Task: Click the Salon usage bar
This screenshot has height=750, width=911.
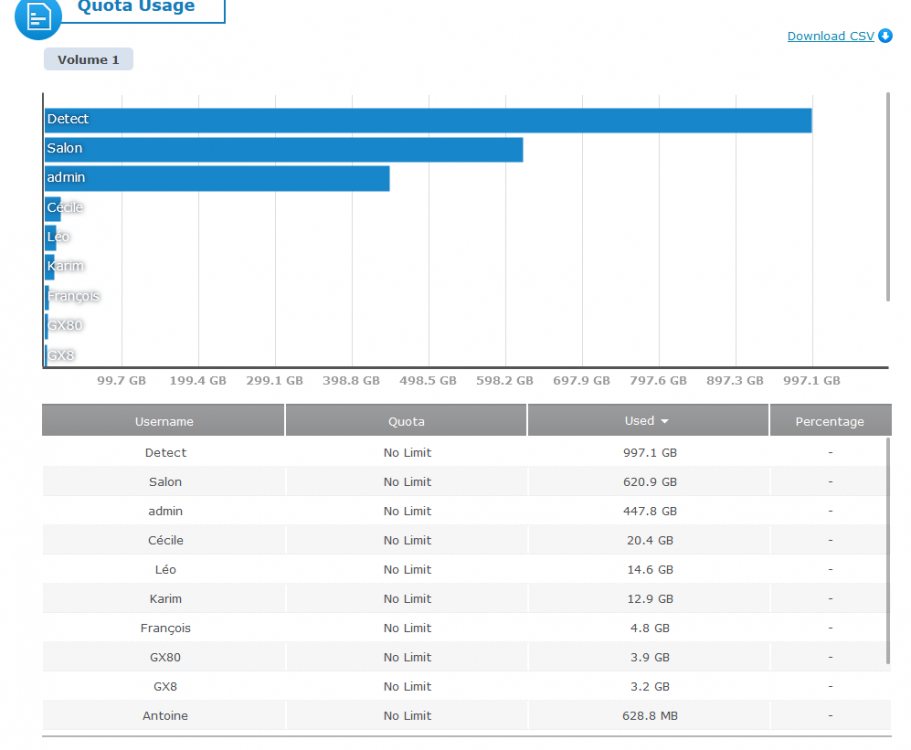Action: 284,149
